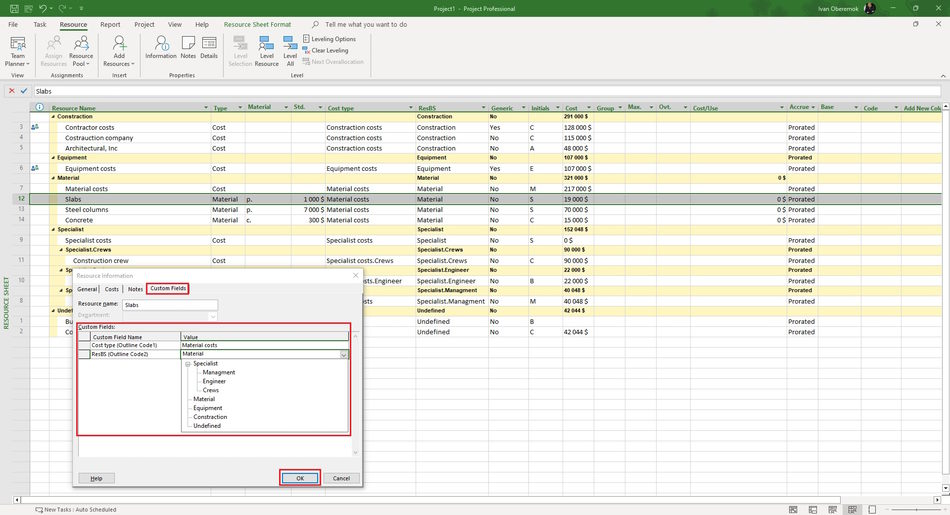Open the Resource Pool menu icon
The image size is (950, 515).
click(81, 43)
